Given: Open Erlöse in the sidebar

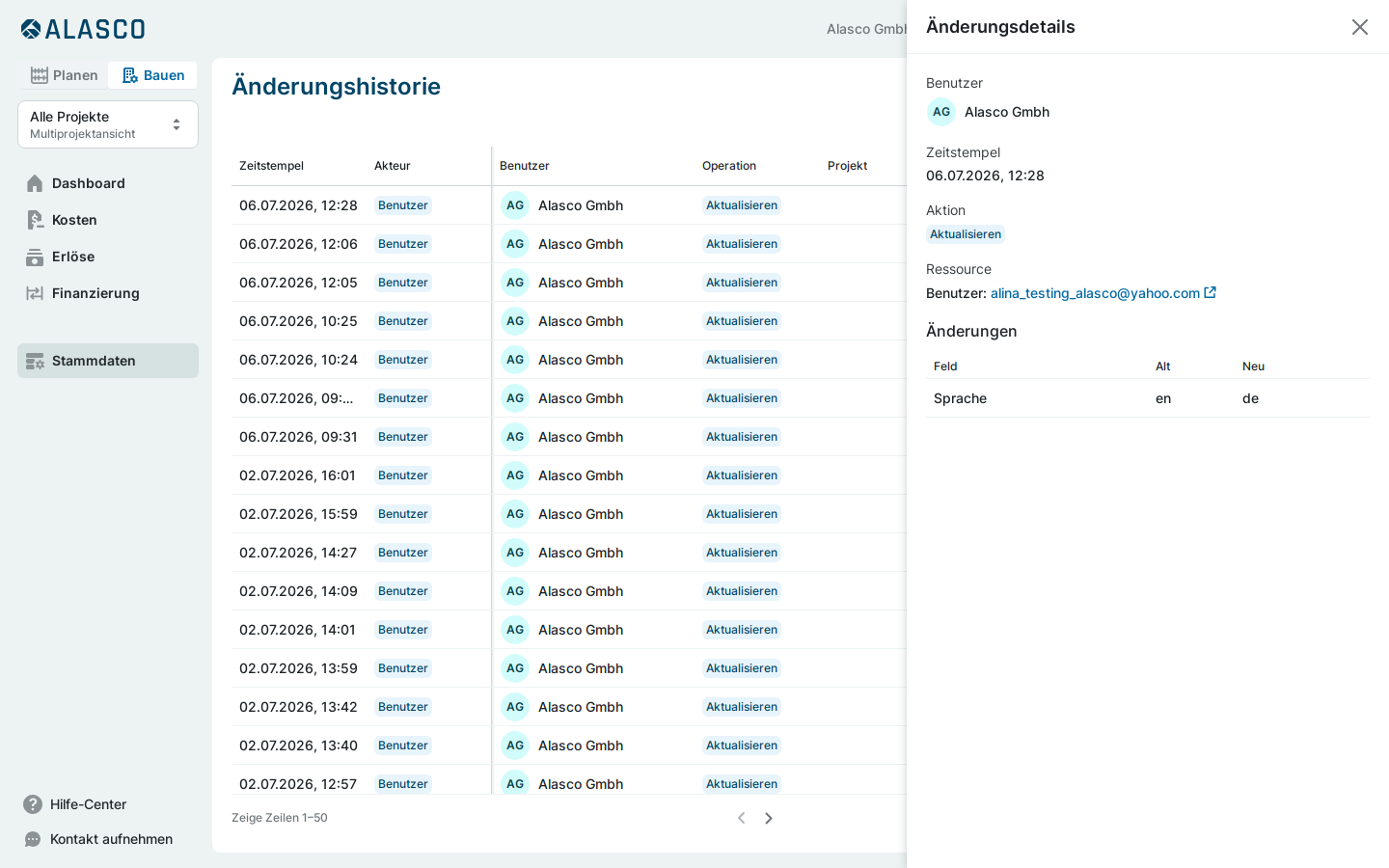Looking at the screenshot, I should coord(108,257).
